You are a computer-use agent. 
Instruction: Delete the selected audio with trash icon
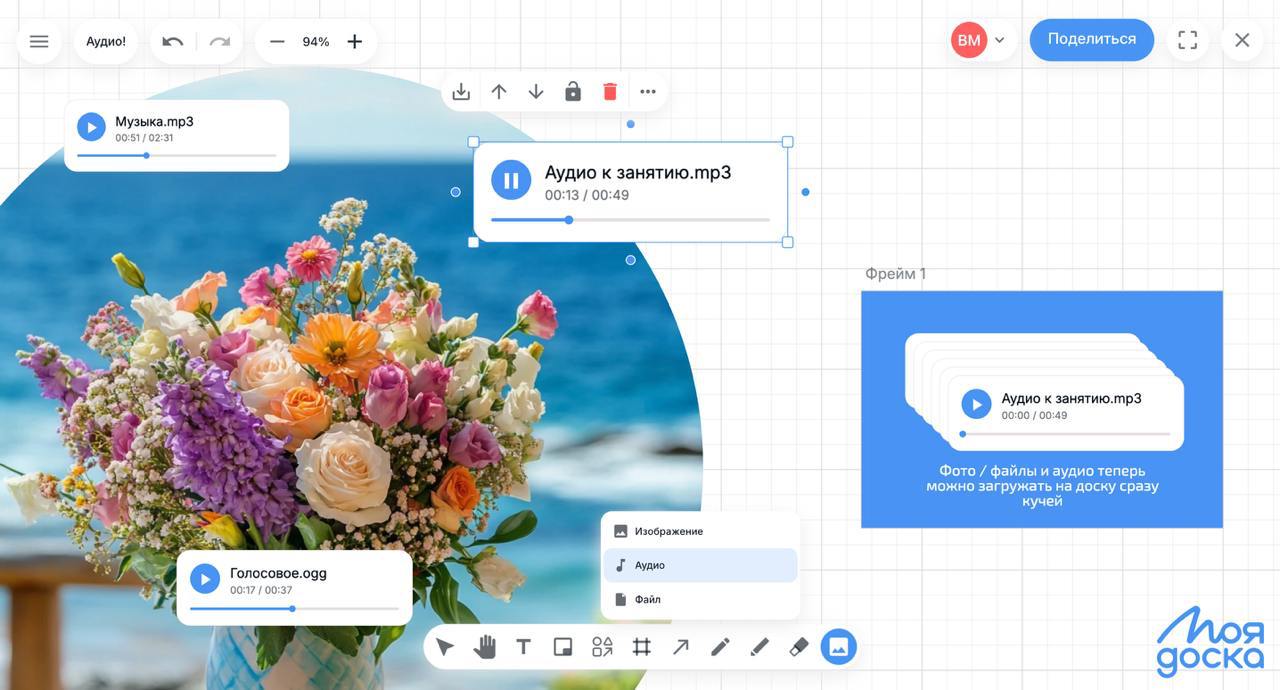[x=610, y=92]
